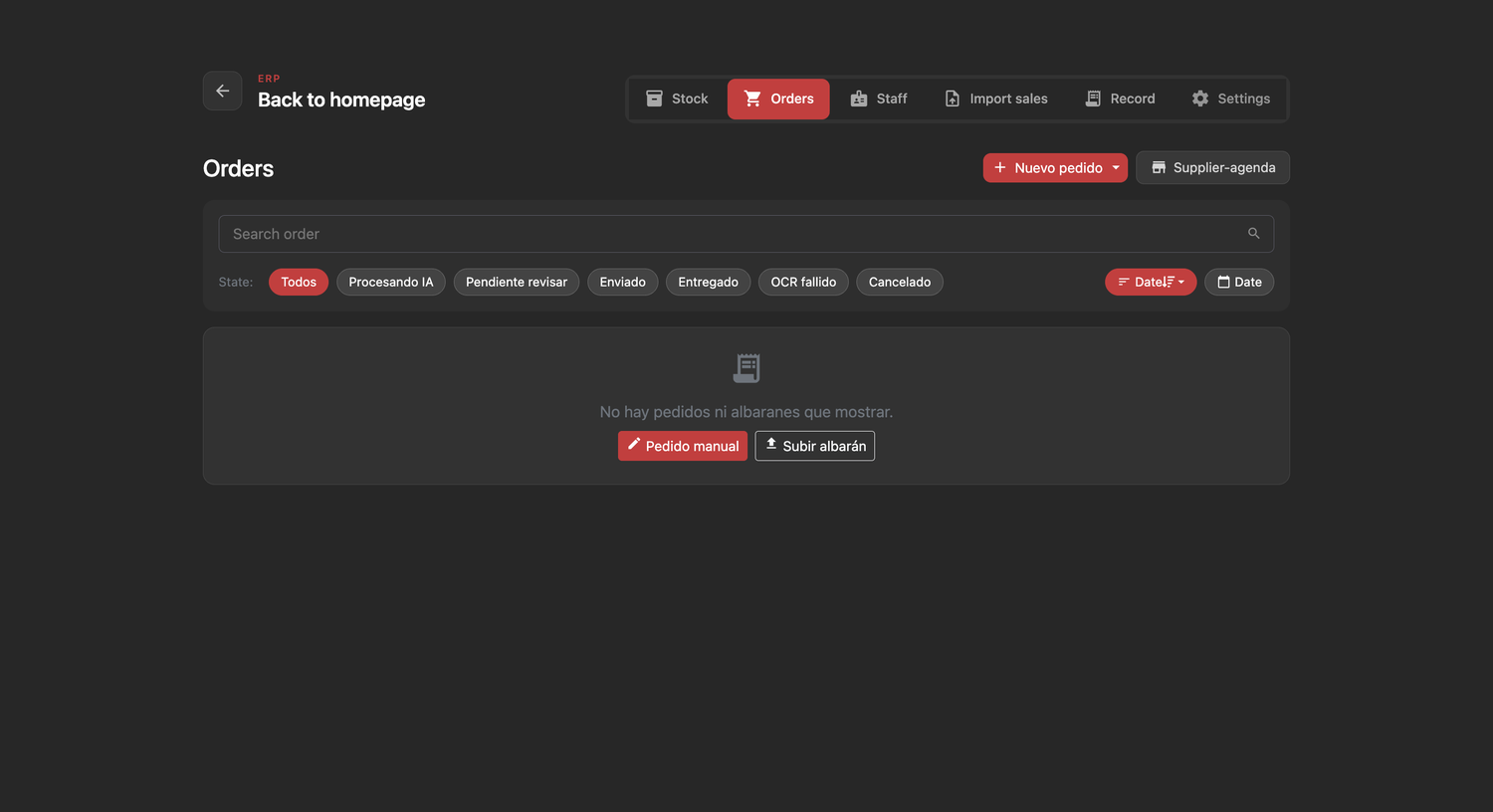Click the empty-state receipt icon
This screenshot has width=1493, height=812.
tap(746, 368)
